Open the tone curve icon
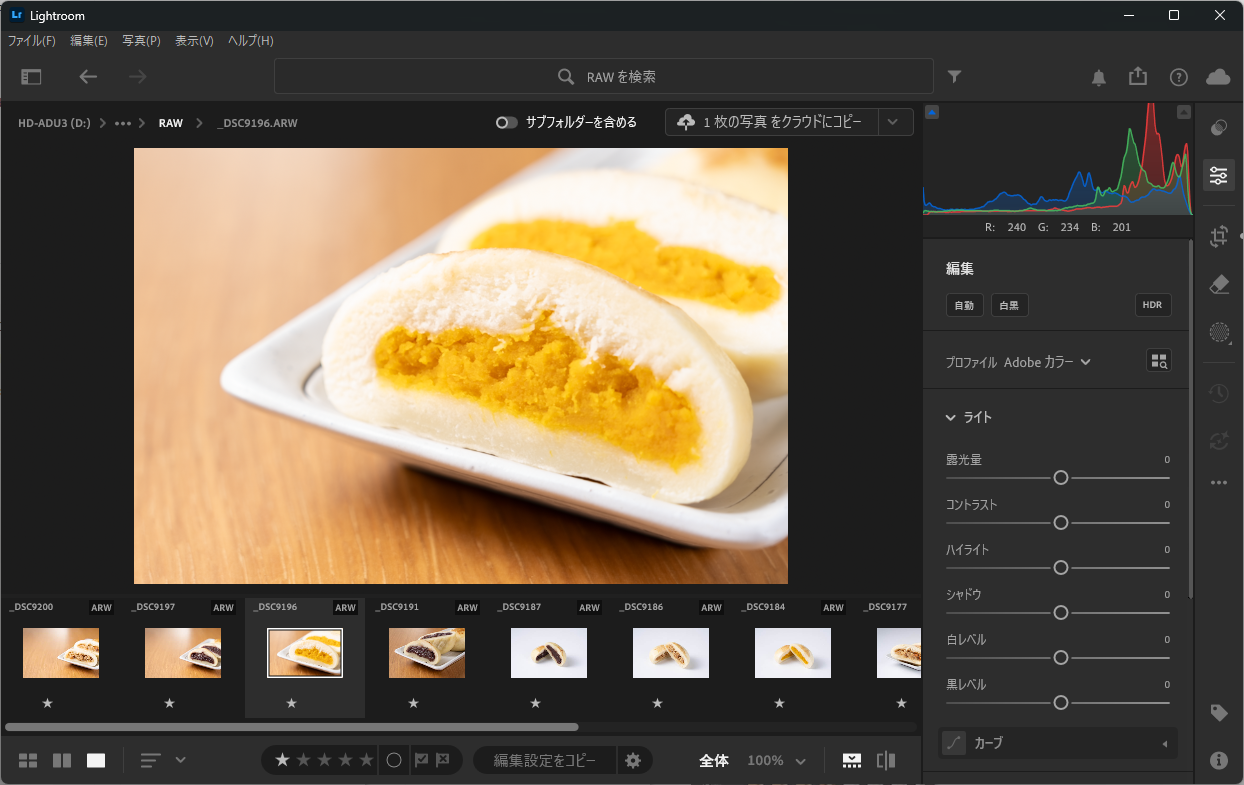1244x785 pixels. click(954, 743)
